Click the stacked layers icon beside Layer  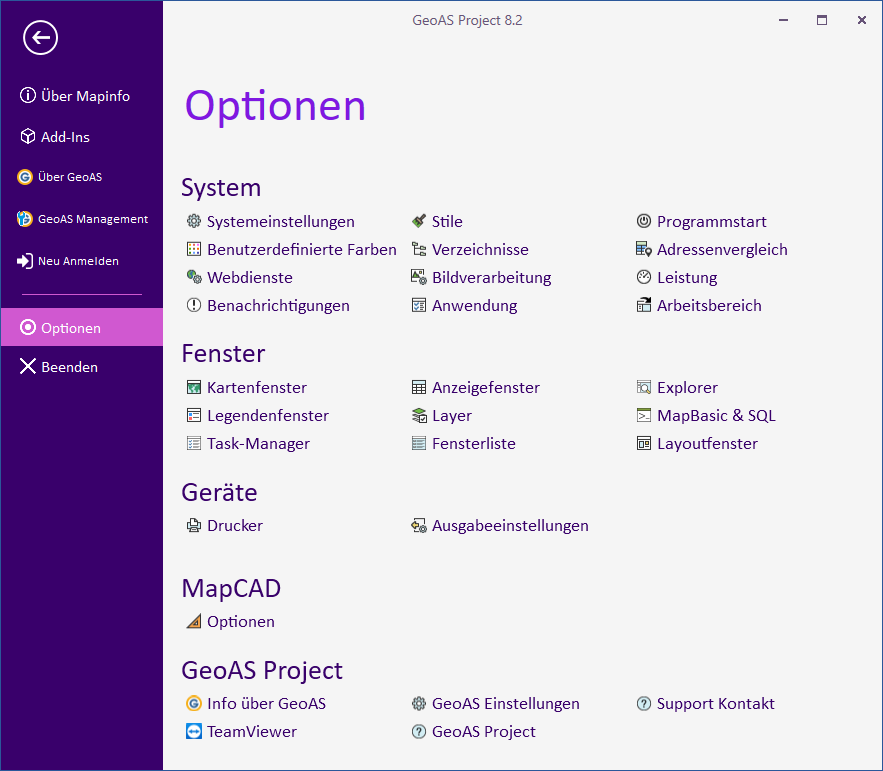pos(418,415)
